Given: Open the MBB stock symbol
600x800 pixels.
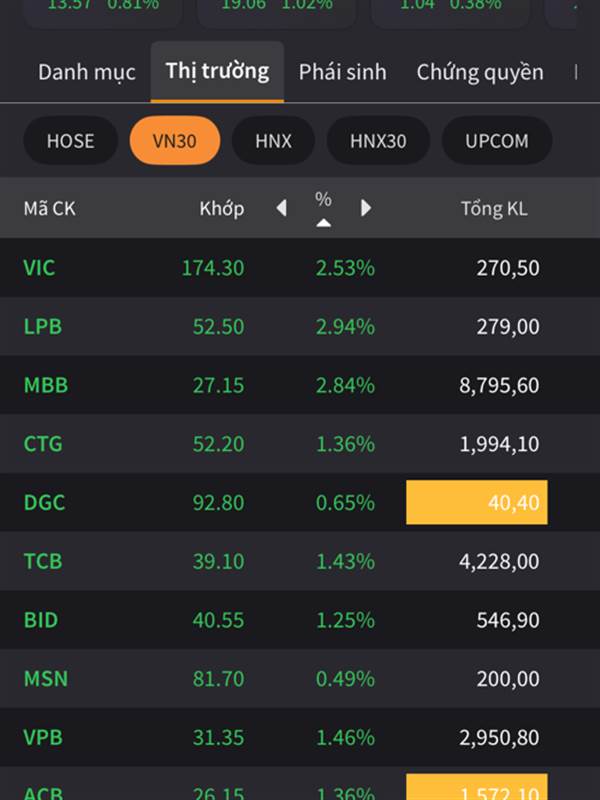Looking at the screenshot, I should [46, 385].
